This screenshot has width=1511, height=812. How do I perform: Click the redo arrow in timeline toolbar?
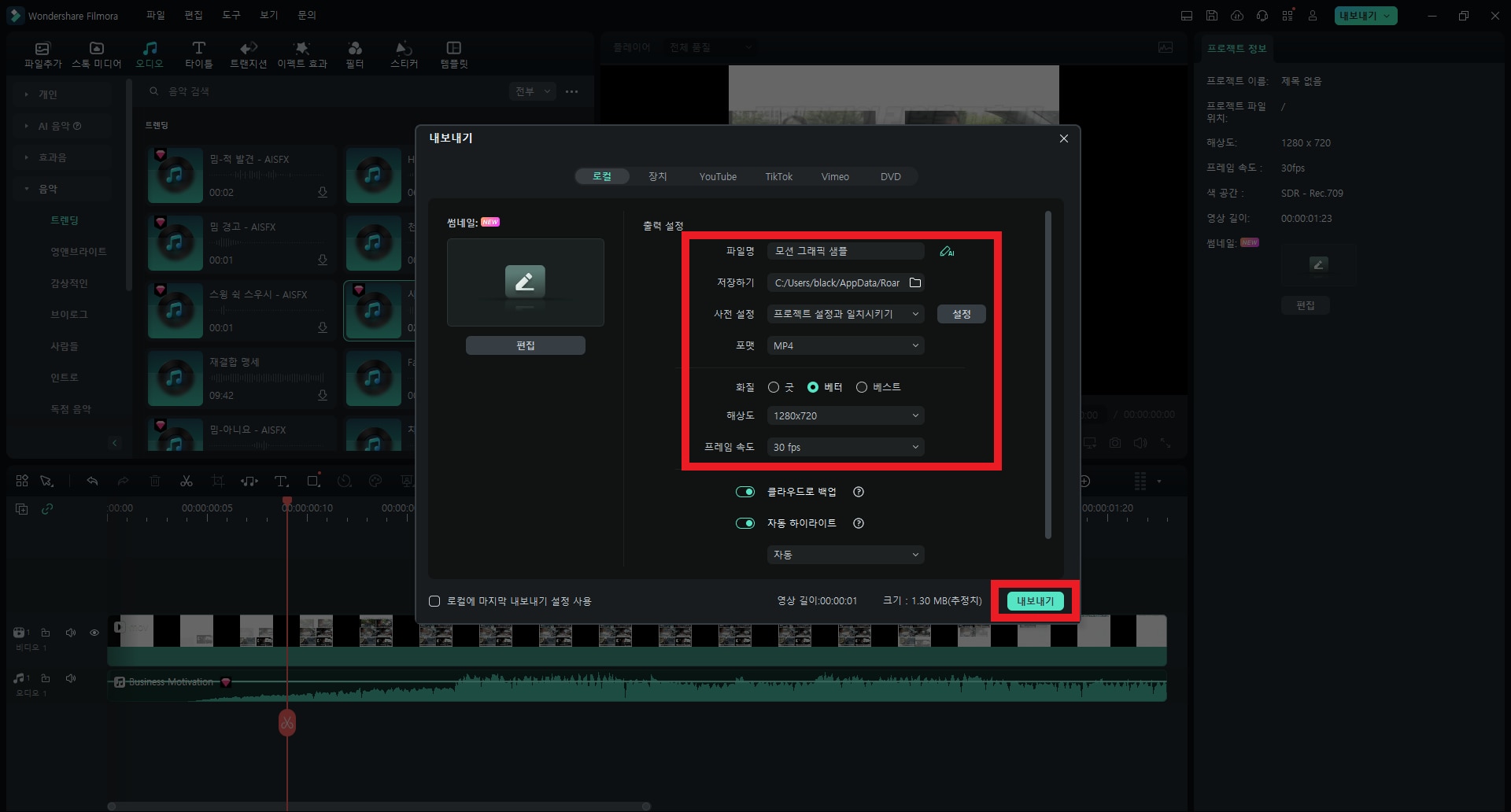[123, 481]
